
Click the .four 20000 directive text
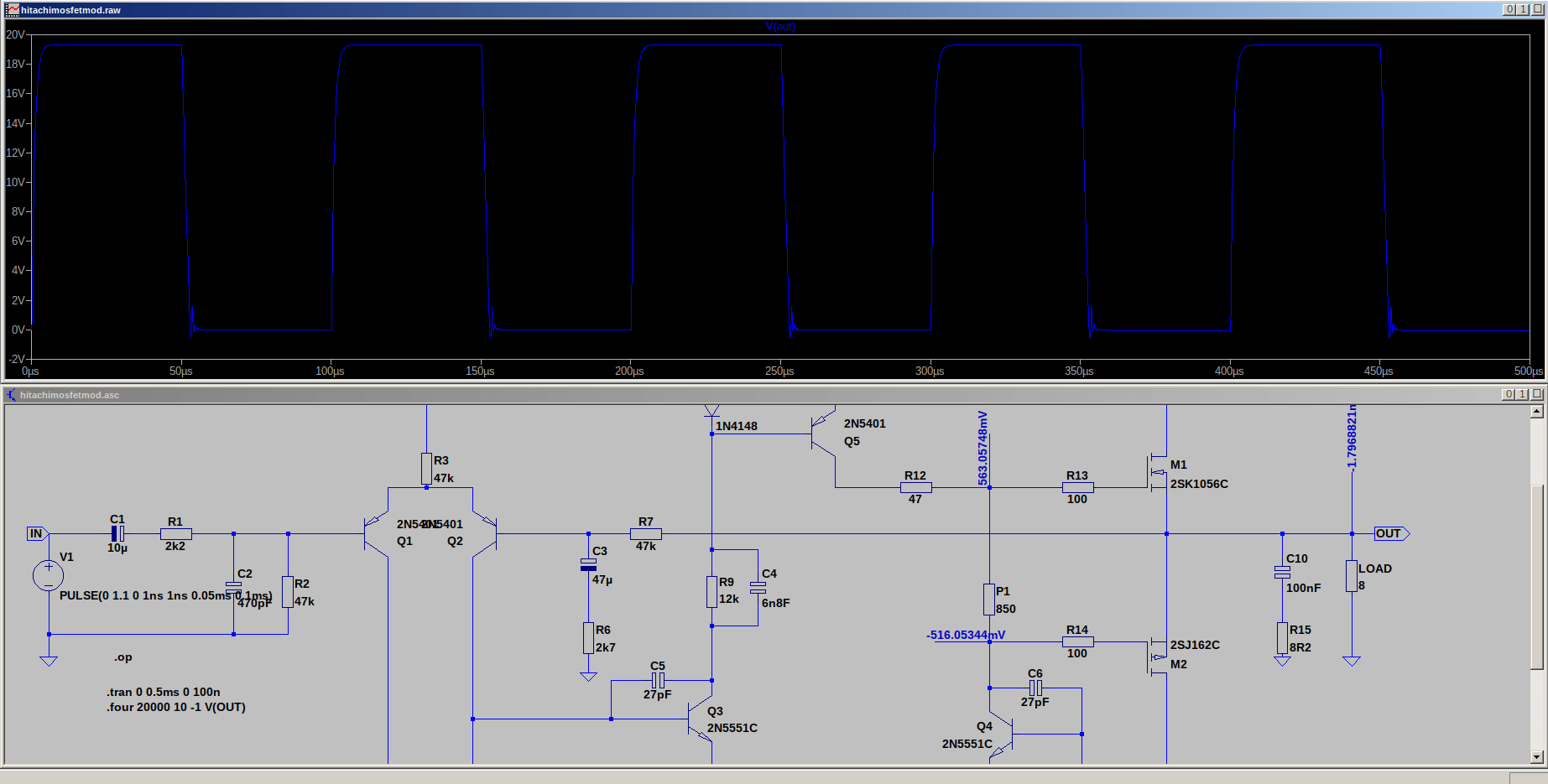point(176,707)
